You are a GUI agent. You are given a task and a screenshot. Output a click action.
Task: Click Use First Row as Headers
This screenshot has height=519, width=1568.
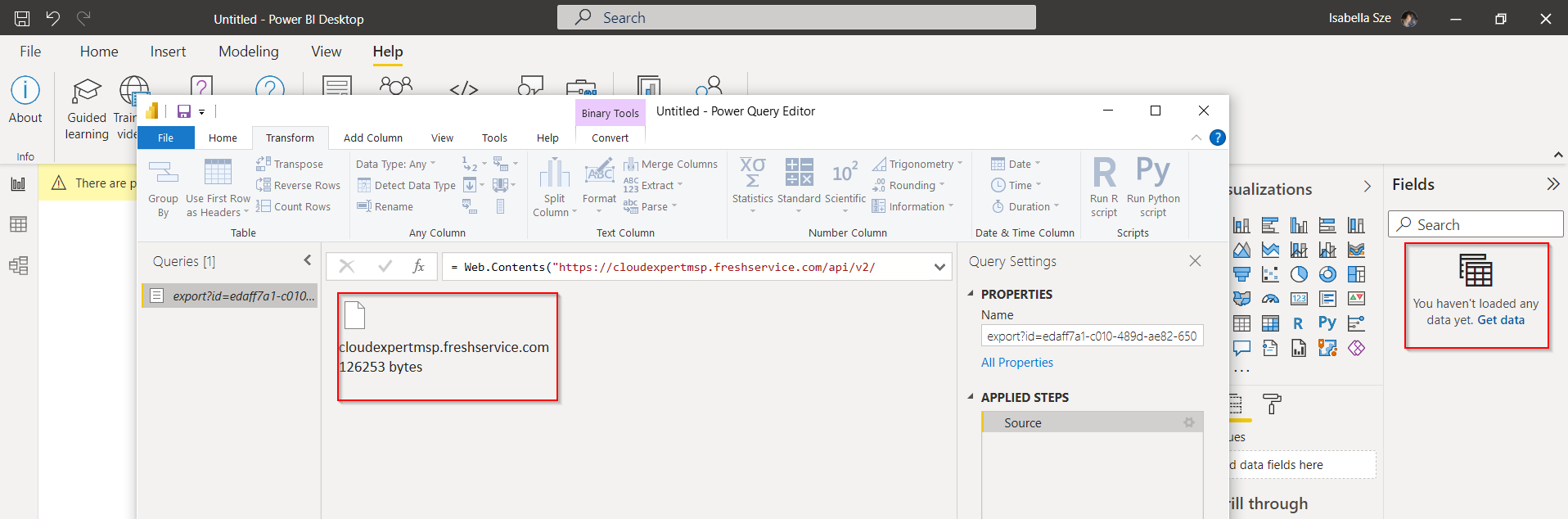[x=218, y=188]
